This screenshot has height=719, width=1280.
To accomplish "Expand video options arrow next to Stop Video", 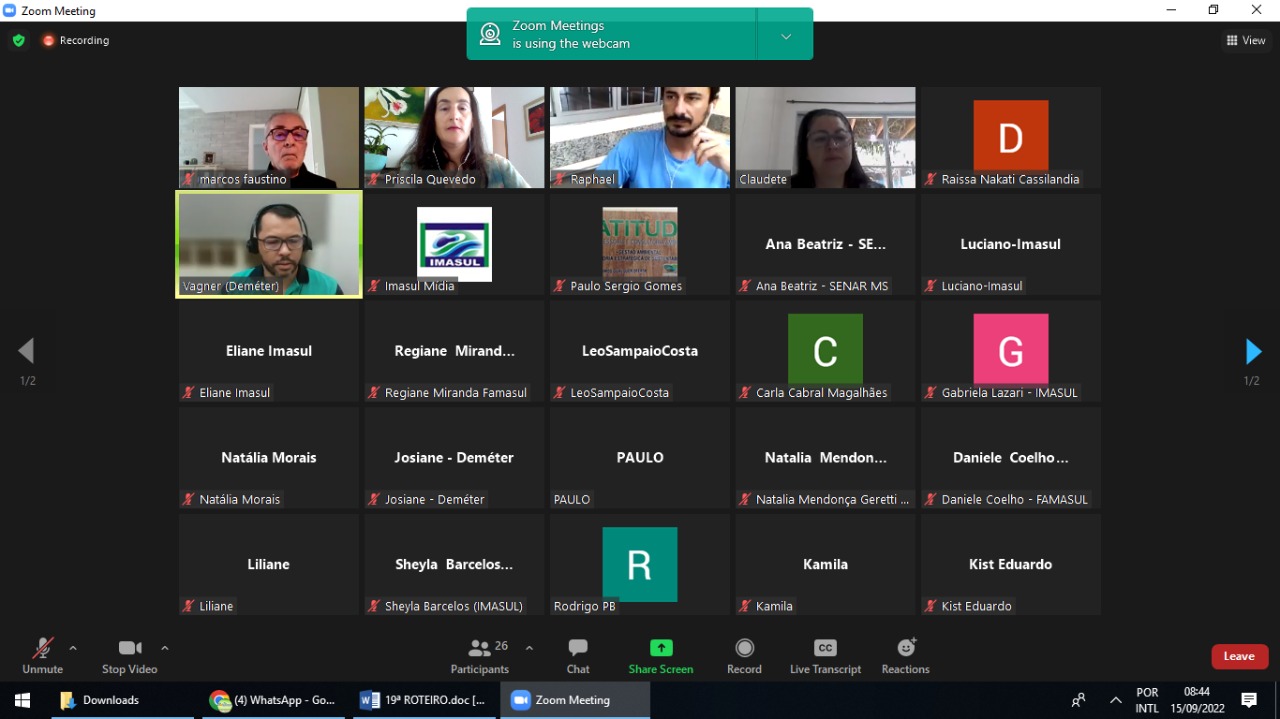I will click(165, 648).
